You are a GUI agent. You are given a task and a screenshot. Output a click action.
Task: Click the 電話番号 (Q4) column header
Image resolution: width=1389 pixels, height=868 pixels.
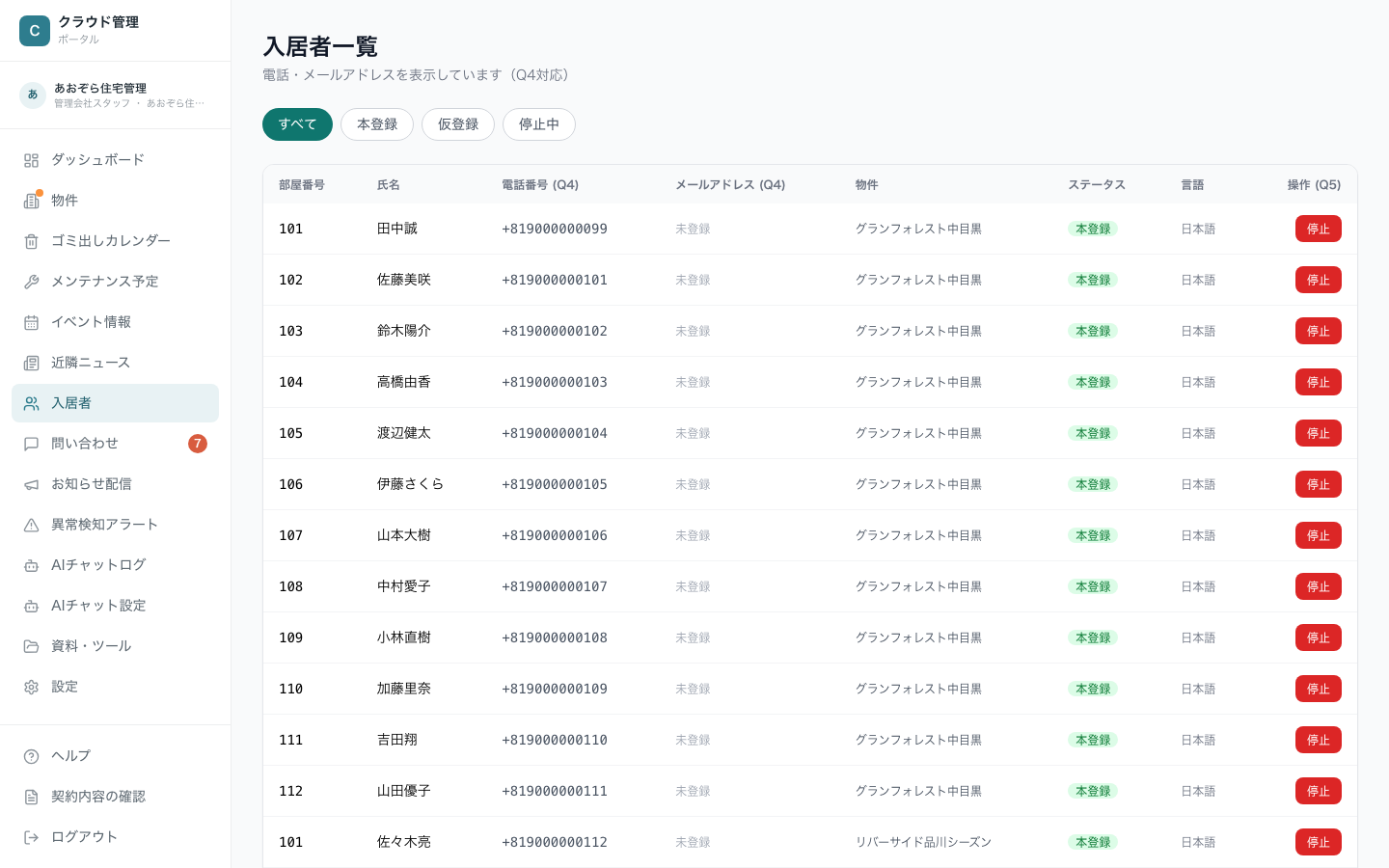point(540,185)
